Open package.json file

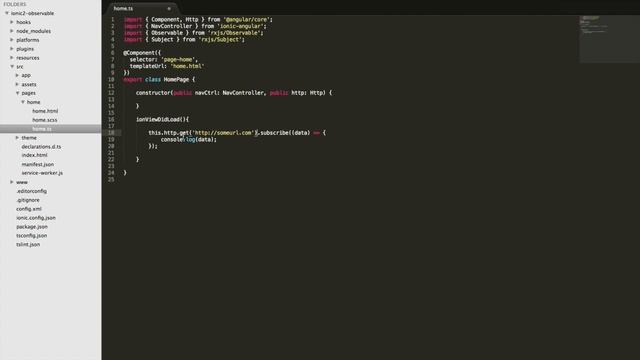tap(32, 227)
